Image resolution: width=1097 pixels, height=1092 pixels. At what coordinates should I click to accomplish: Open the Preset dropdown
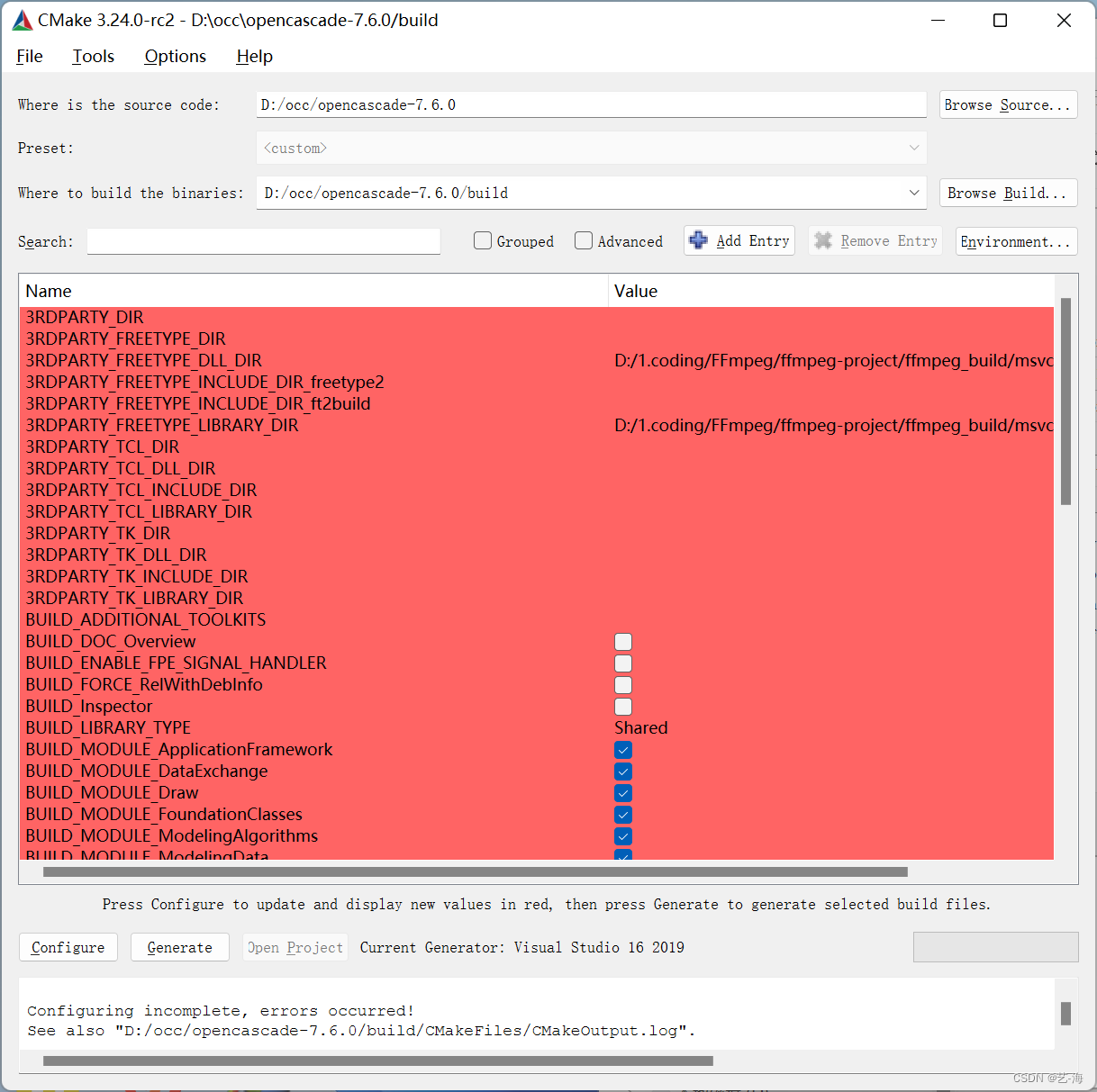pyautogui.click(x=913, y=148)
